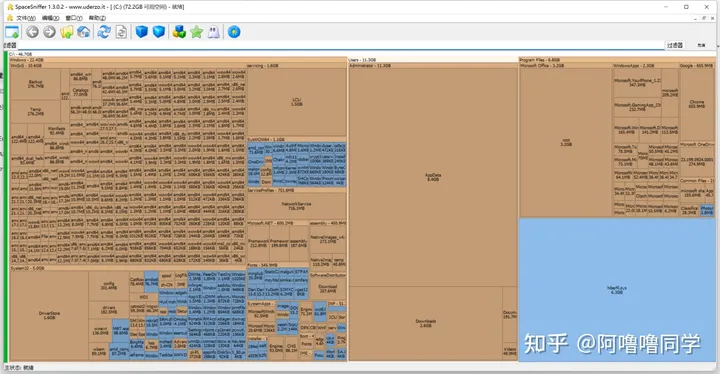Open the 编辑 menu
The image size is (720, 374).
tap(51, 18)
